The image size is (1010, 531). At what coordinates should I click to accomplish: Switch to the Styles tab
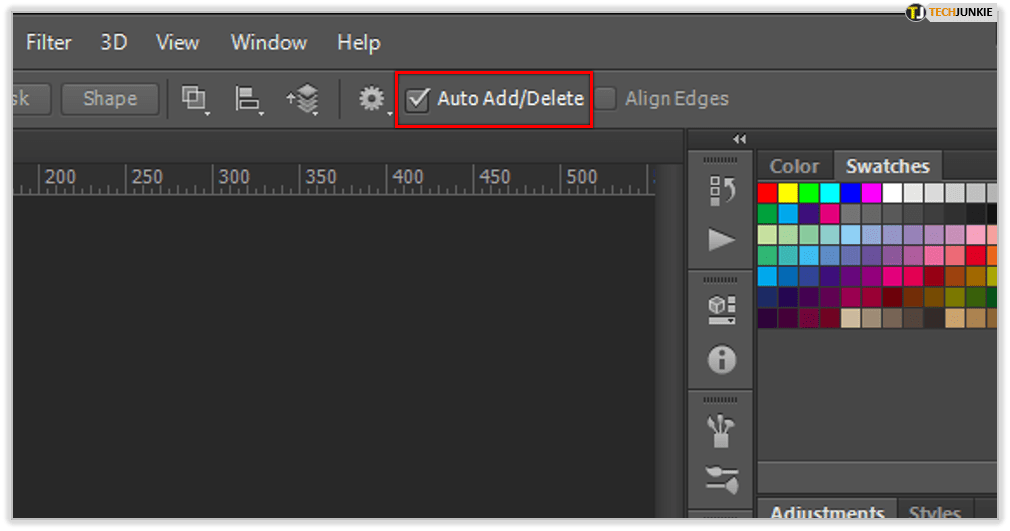click(934, 514)
